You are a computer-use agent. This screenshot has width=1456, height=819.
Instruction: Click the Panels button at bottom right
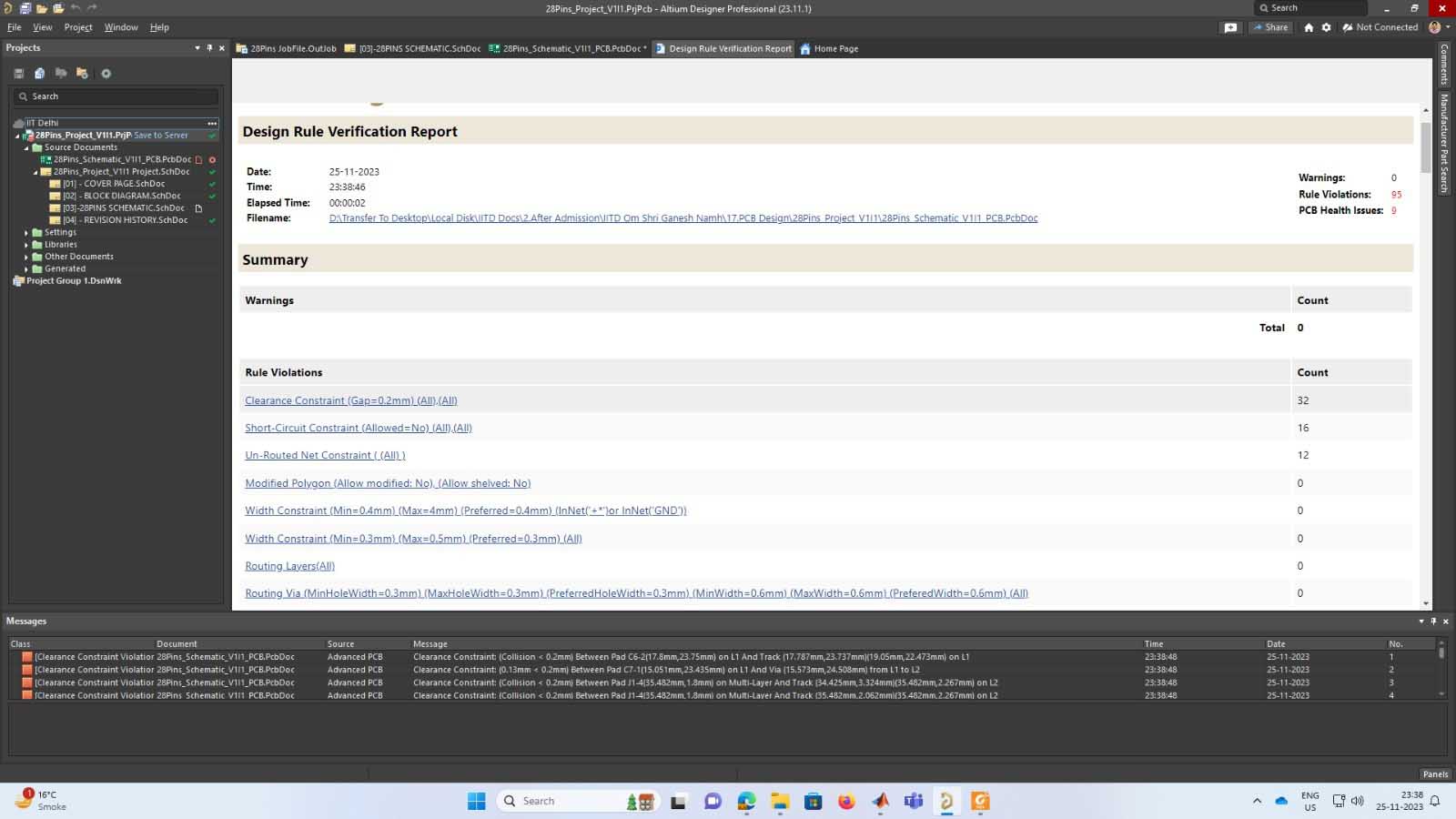pyautogui.click(x=1435, y=774)
